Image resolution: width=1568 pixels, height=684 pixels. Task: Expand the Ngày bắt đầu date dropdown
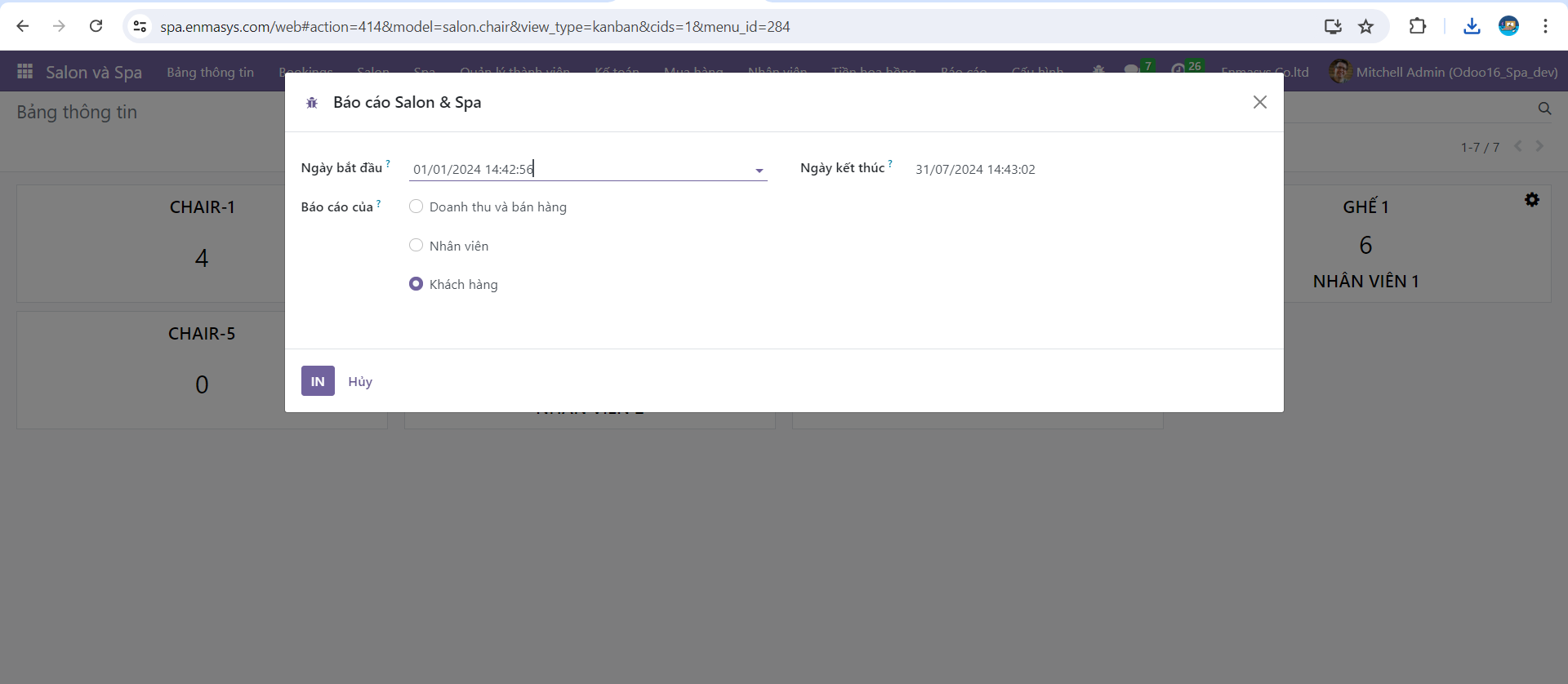(x=759, y=171)
